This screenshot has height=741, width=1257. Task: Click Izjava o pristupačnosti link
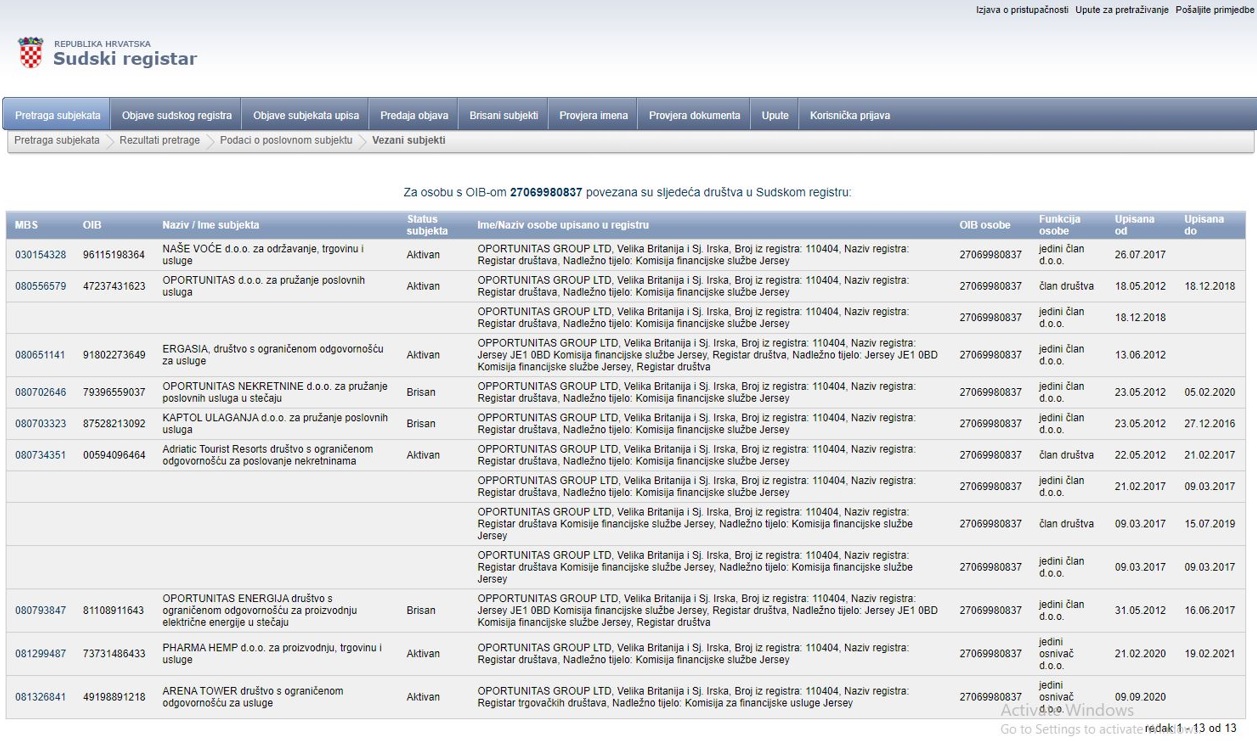1021,10
